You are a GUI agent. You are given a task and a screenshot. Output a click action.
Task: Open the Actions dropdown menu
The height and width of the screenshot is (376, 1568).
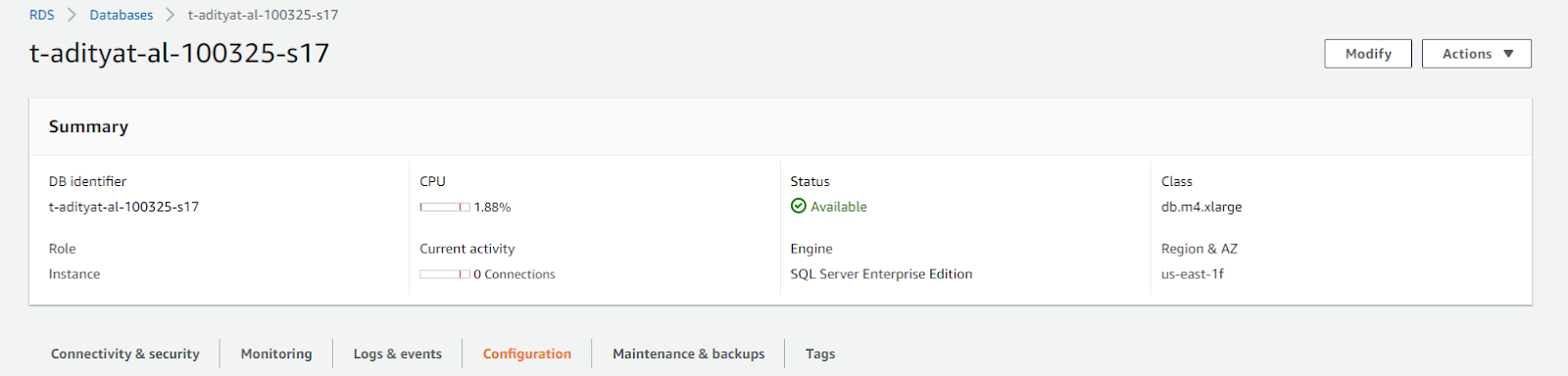1477,54
